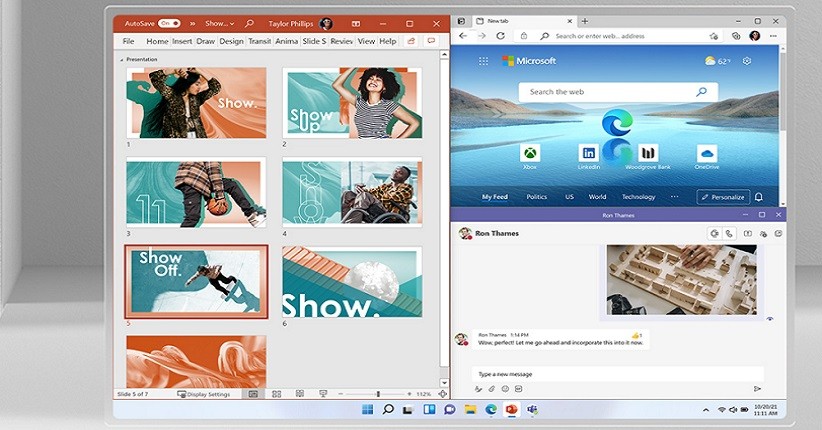Expand the Show file name dropdown

point(220,23)
